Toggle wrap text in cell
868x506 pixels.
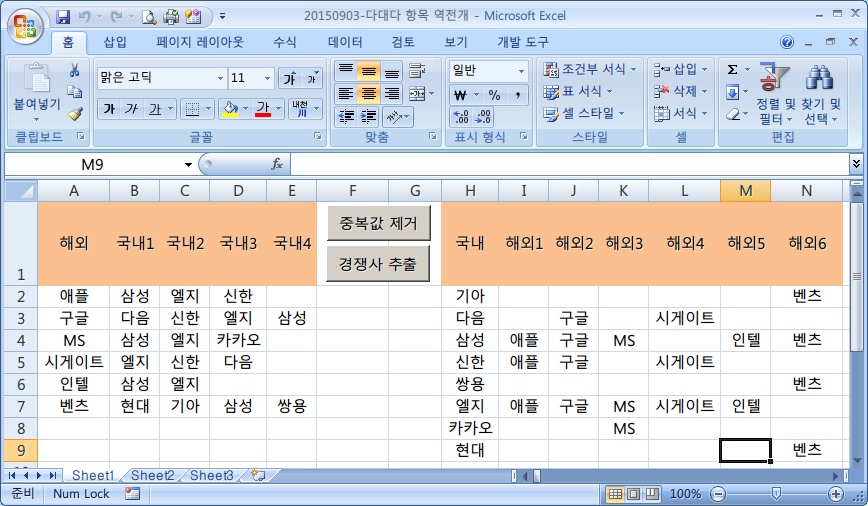click(x=417, y=70)
